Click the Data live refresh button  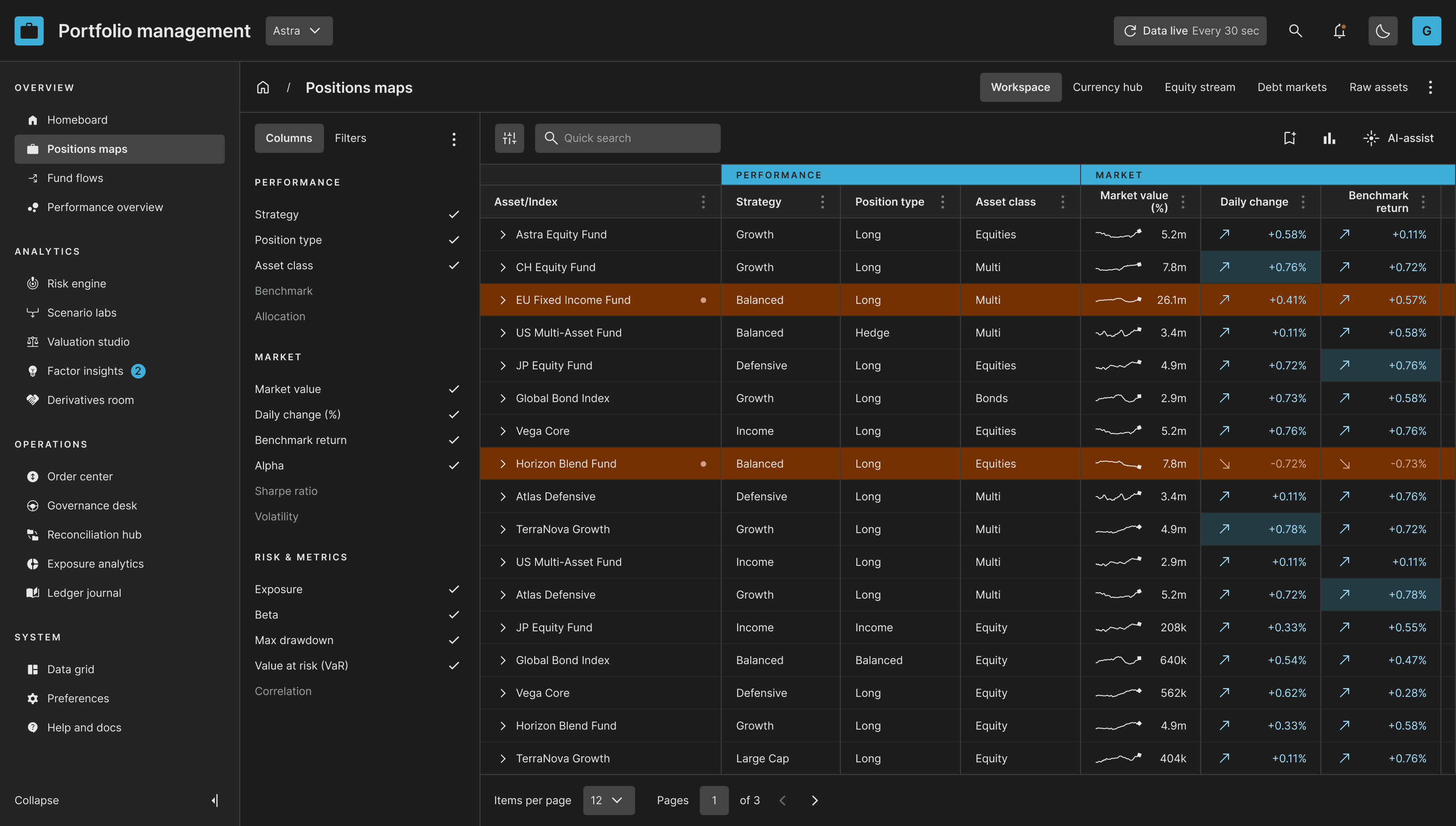point(1189,30)
